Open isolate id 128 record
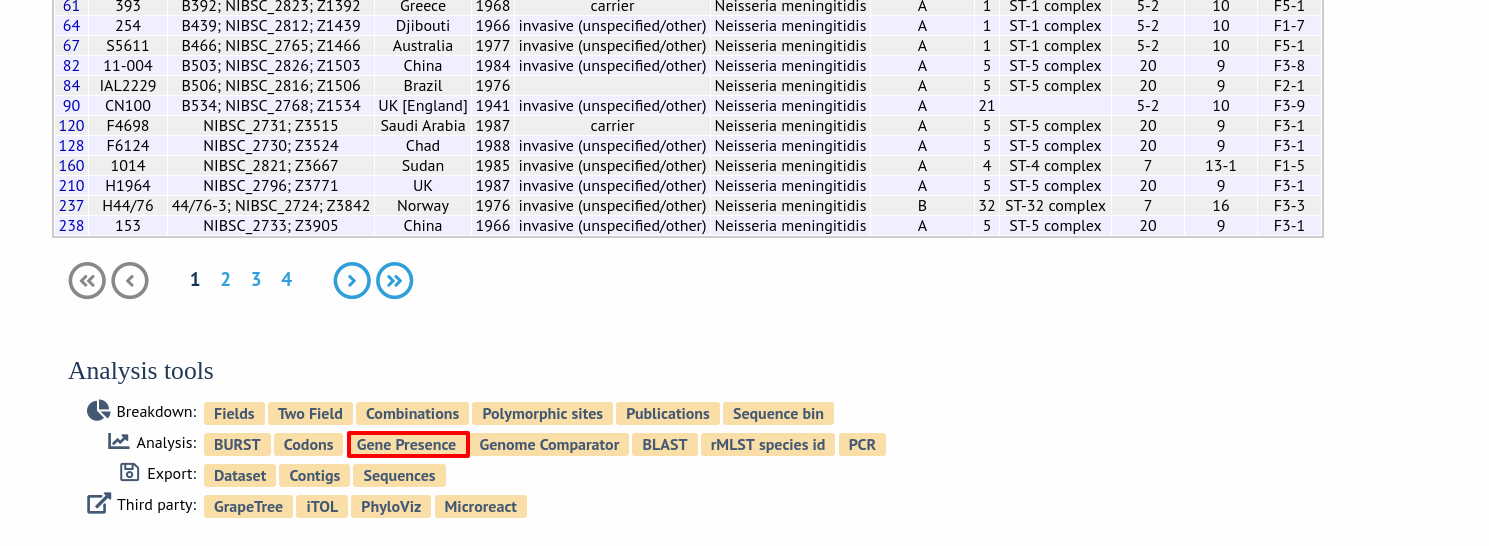This screenshot has width=1489, height=546. tap(71, 146)
